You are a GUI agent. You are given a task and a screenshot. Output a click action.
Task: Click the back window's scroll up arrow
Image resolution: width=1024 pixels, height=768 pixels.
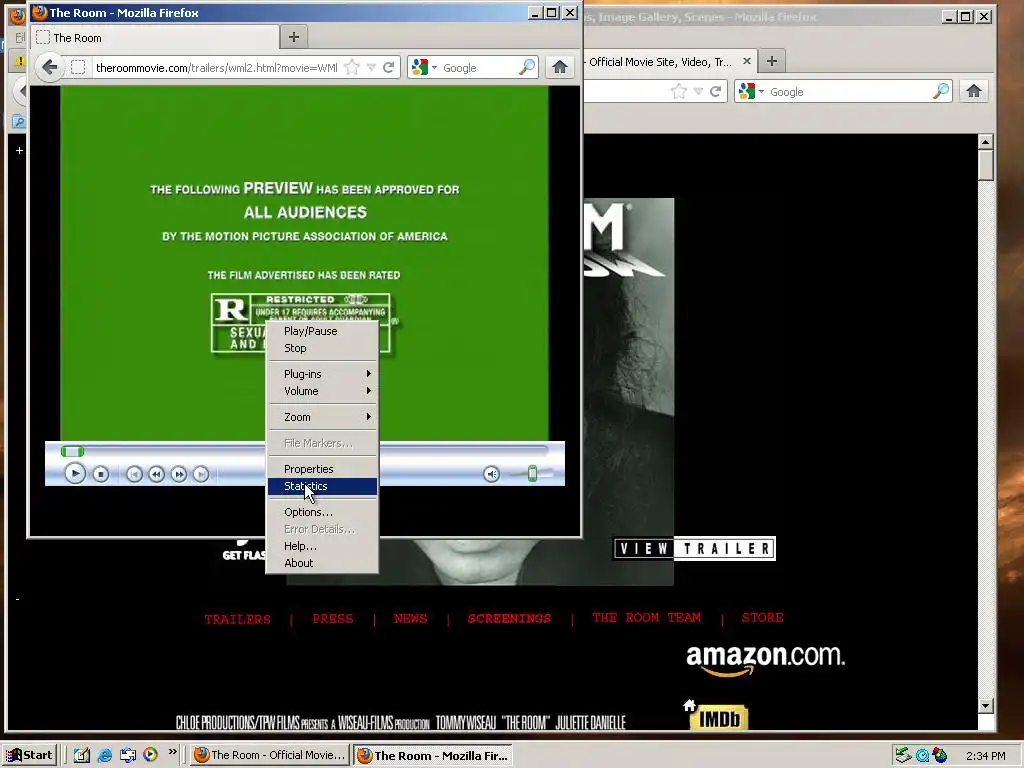[x=985, y=142]
